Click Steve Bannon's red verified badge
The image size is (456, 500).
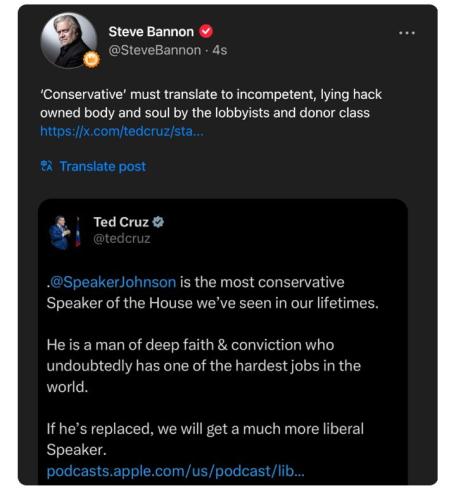point(206,32)
